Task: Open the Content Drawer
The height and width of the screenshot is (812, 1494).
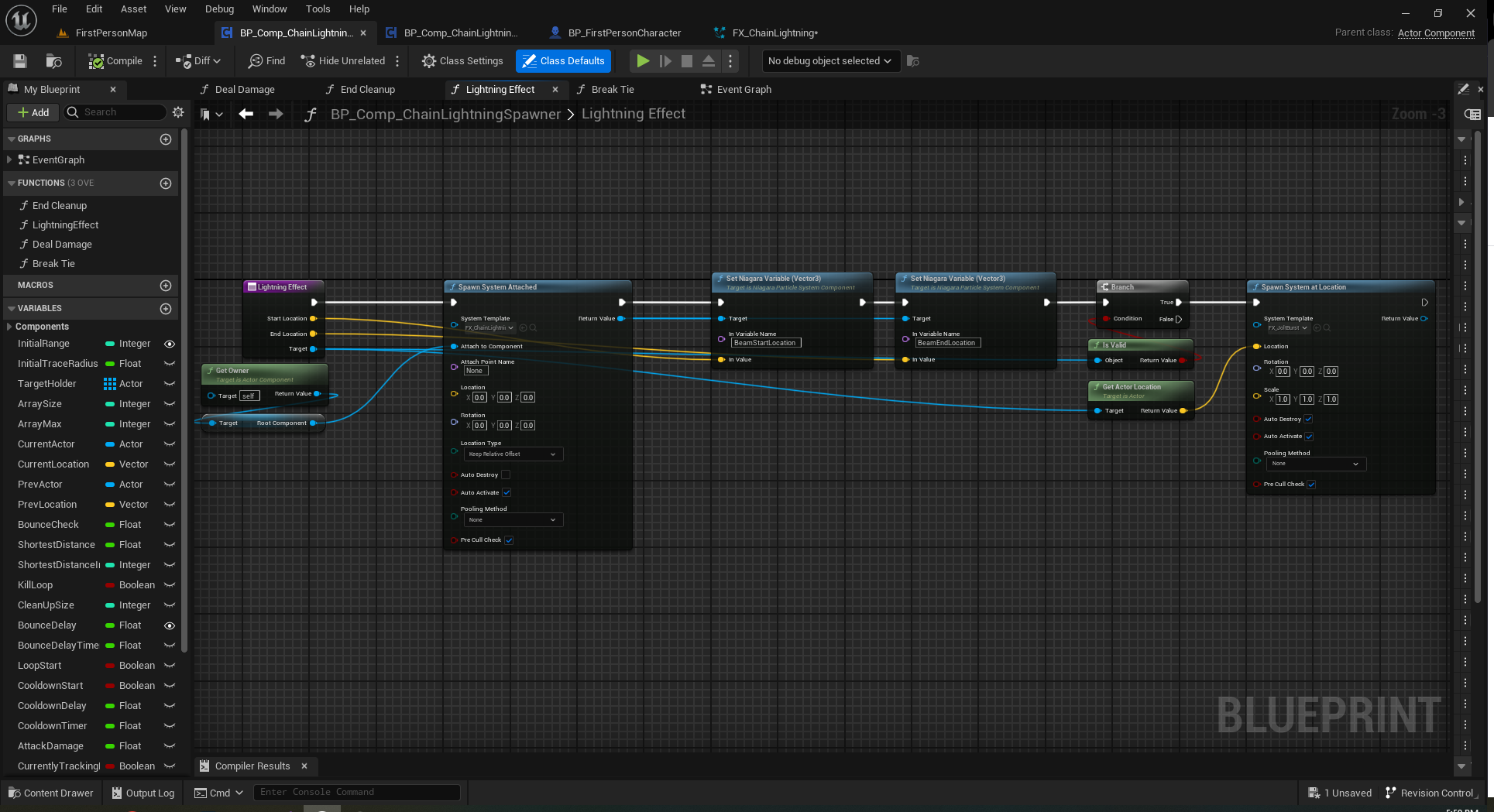Action: [51, 793]
